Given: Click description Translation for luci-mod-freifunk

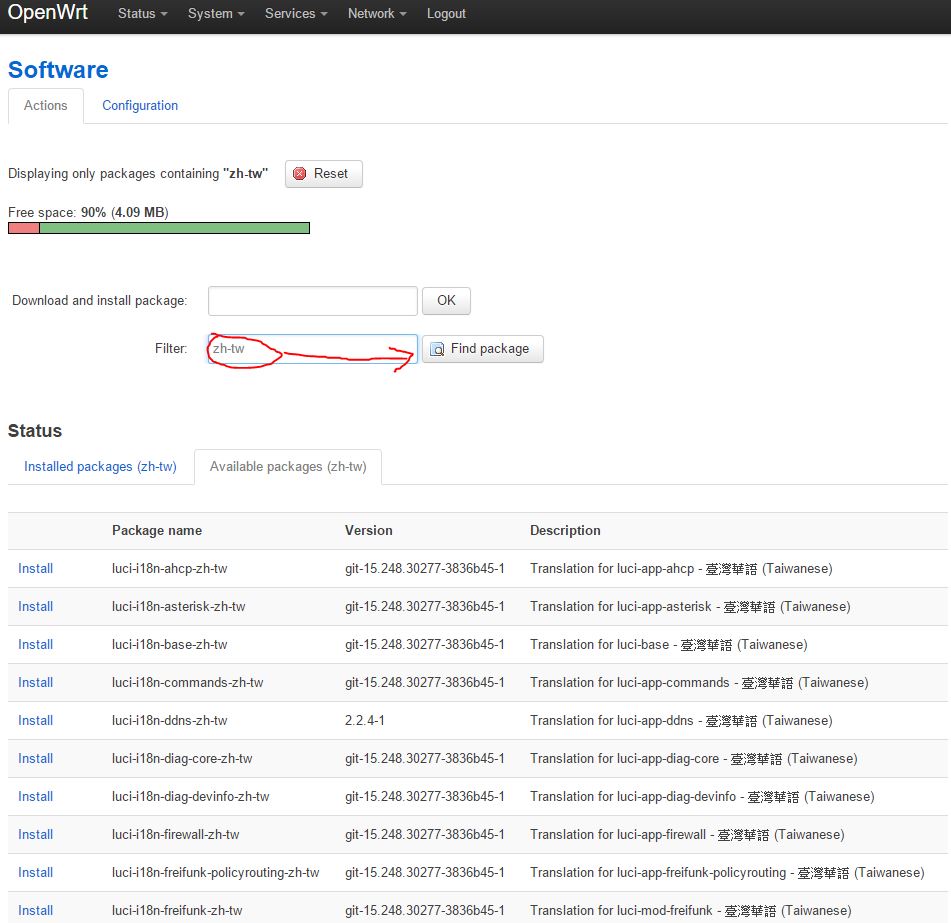Looking at the screenshot, I should [x=691, y=910].
